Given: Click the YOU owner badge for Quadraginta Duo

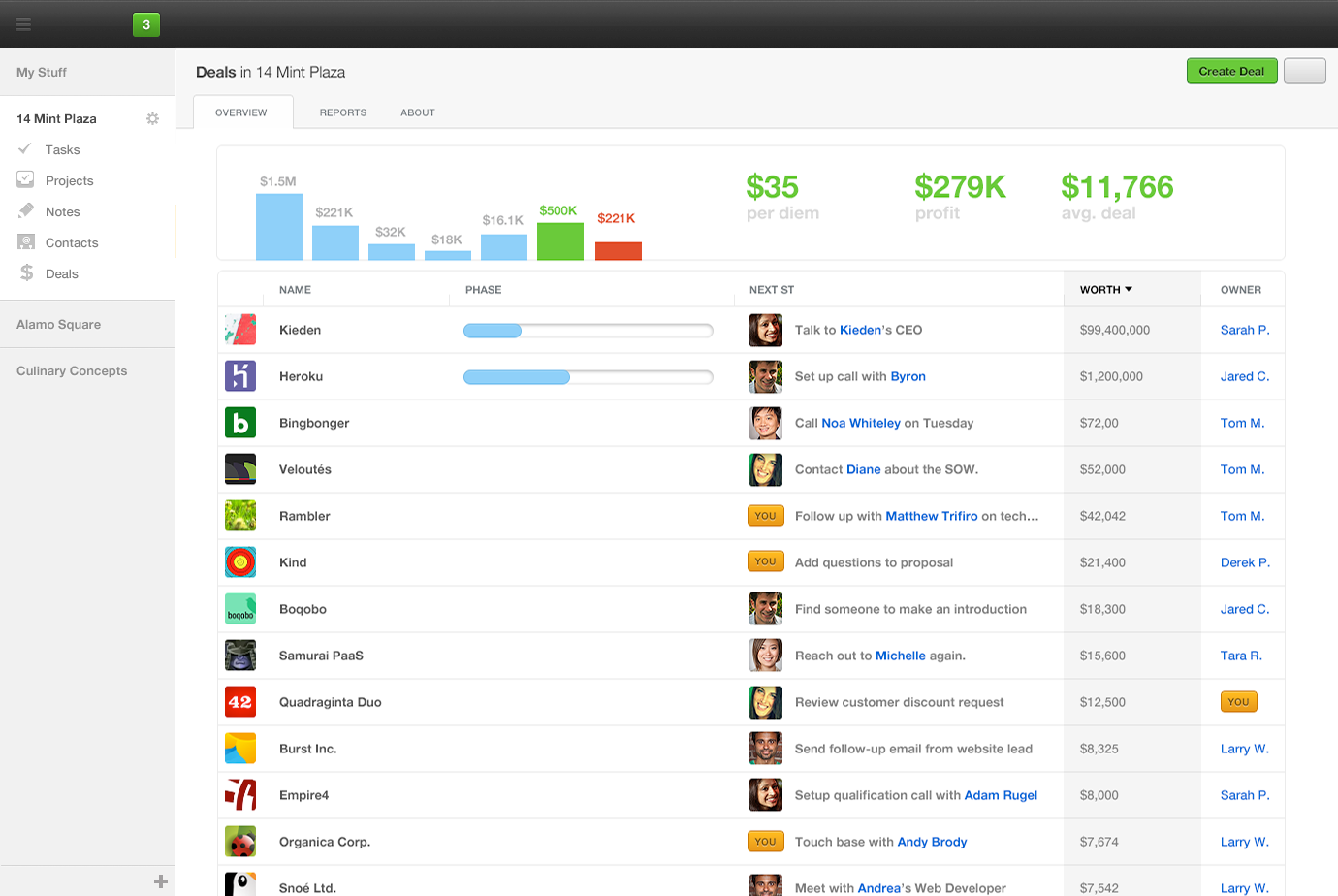Looking at the screenshot, I should pyautogui.click(x=1239, y=701).
